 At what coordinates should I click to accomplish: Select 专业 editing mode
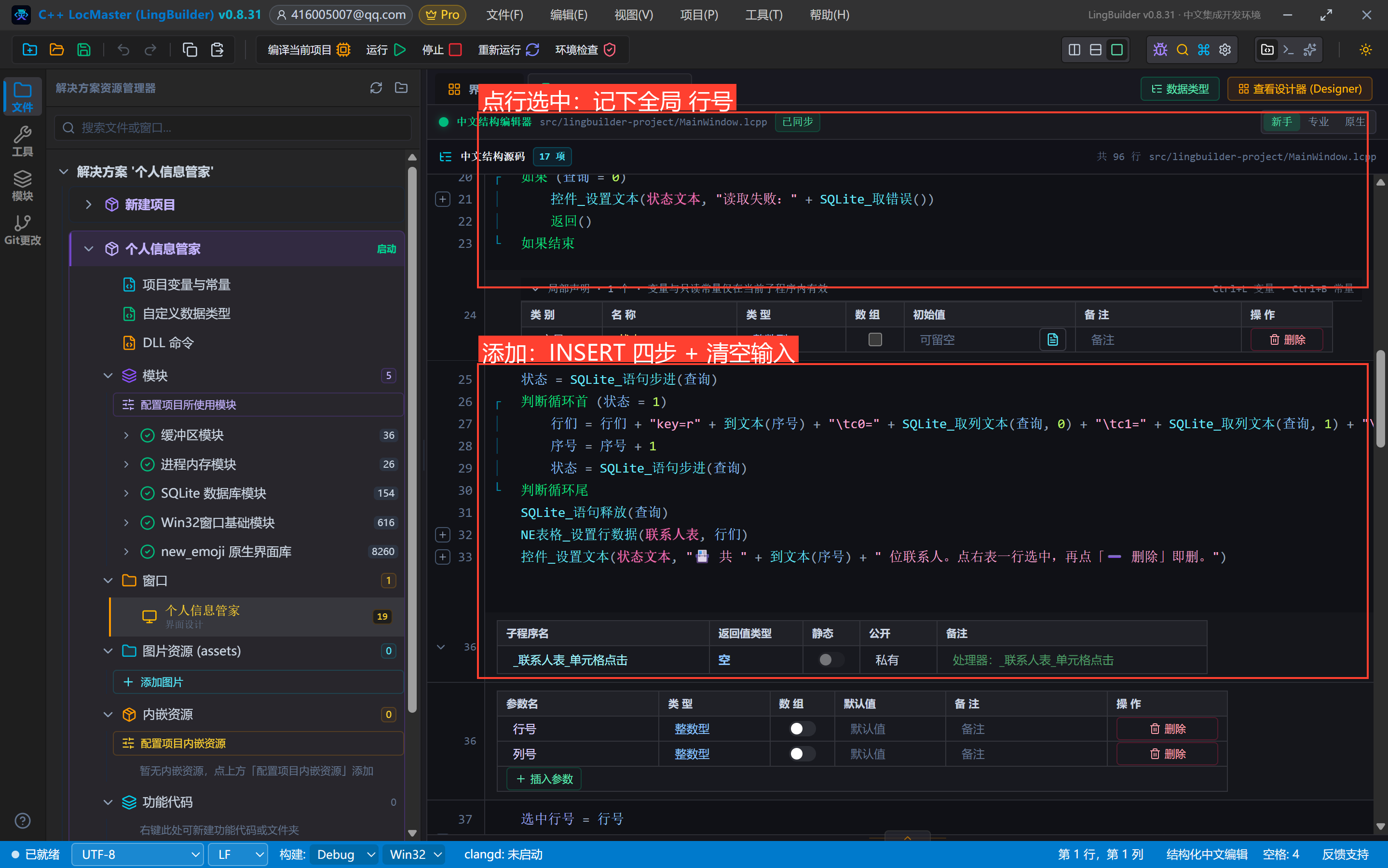point(1318,122)
